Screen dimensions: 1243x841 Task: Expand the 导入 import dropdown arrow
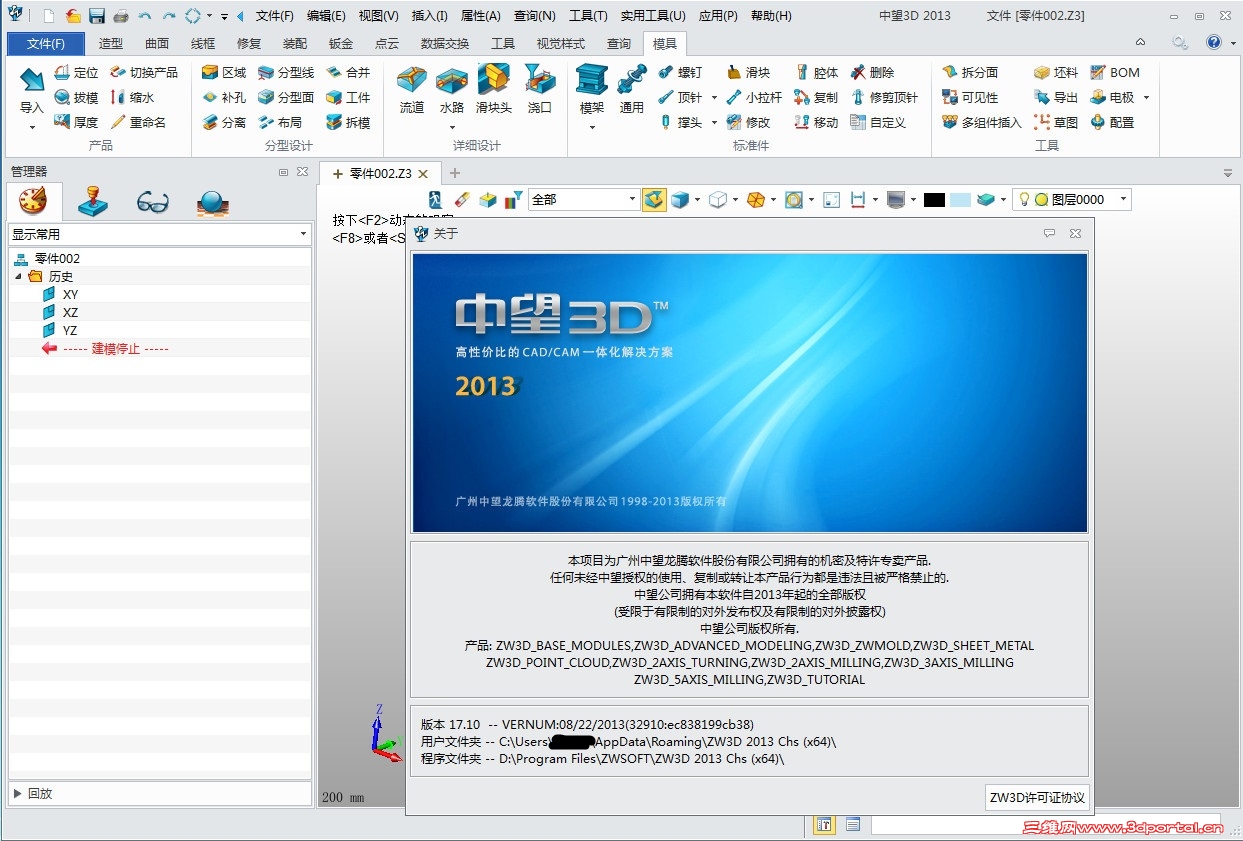click(32, 127)
